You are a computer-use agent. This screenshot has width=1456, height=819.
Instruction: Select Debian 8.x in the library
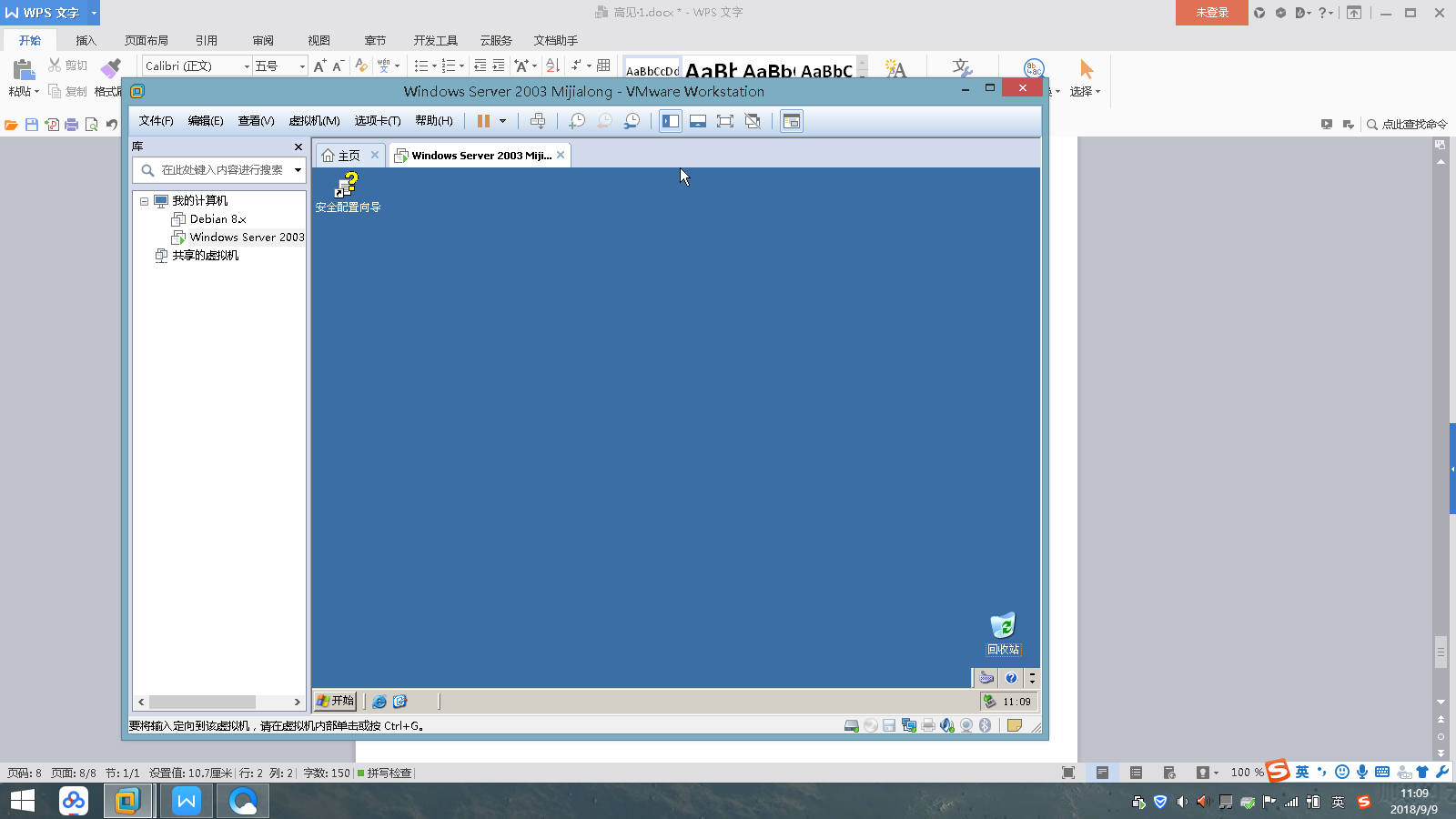pos(217,219)
